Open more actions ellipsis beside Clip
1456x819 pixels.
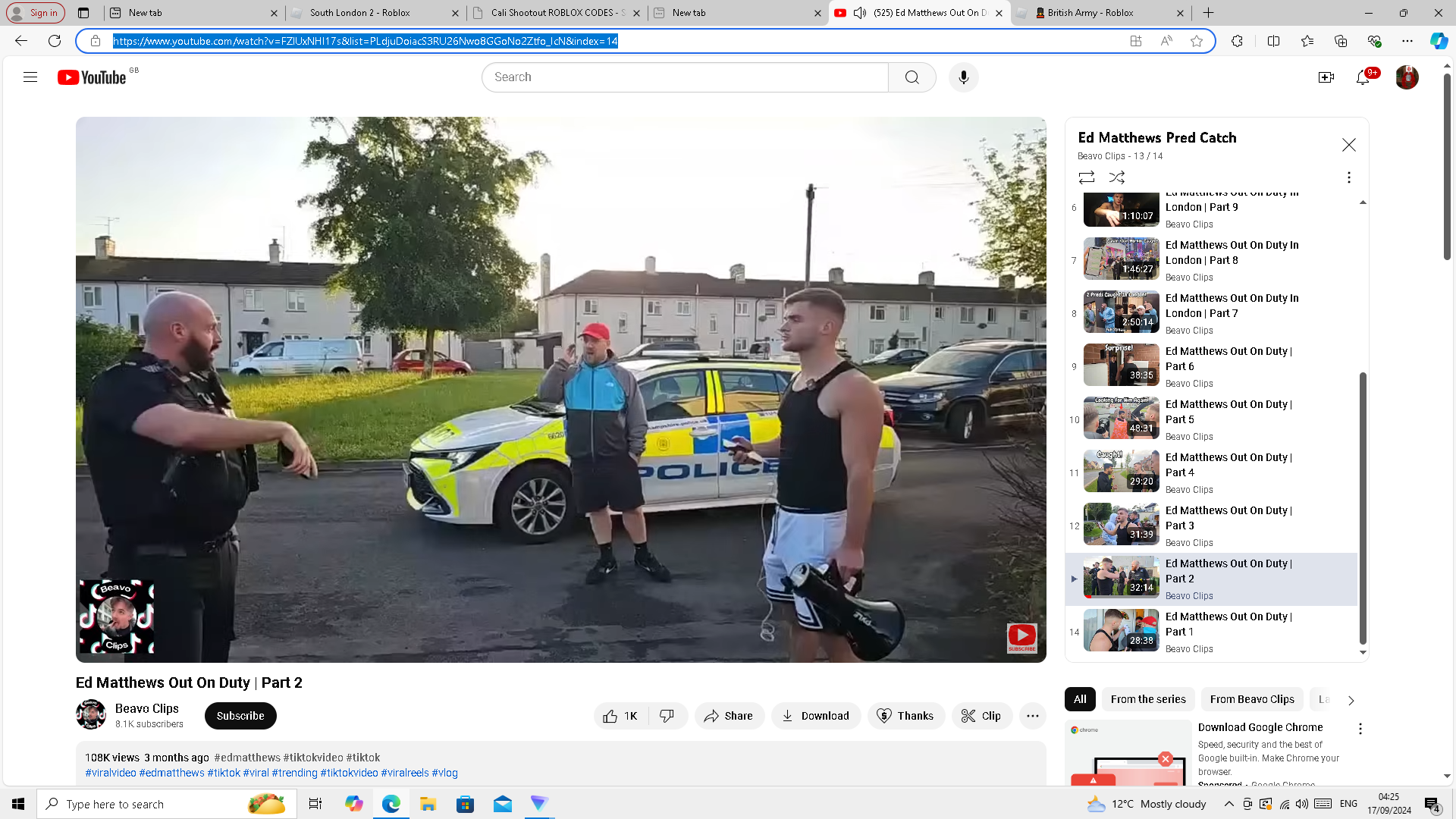coord(1032,716)
